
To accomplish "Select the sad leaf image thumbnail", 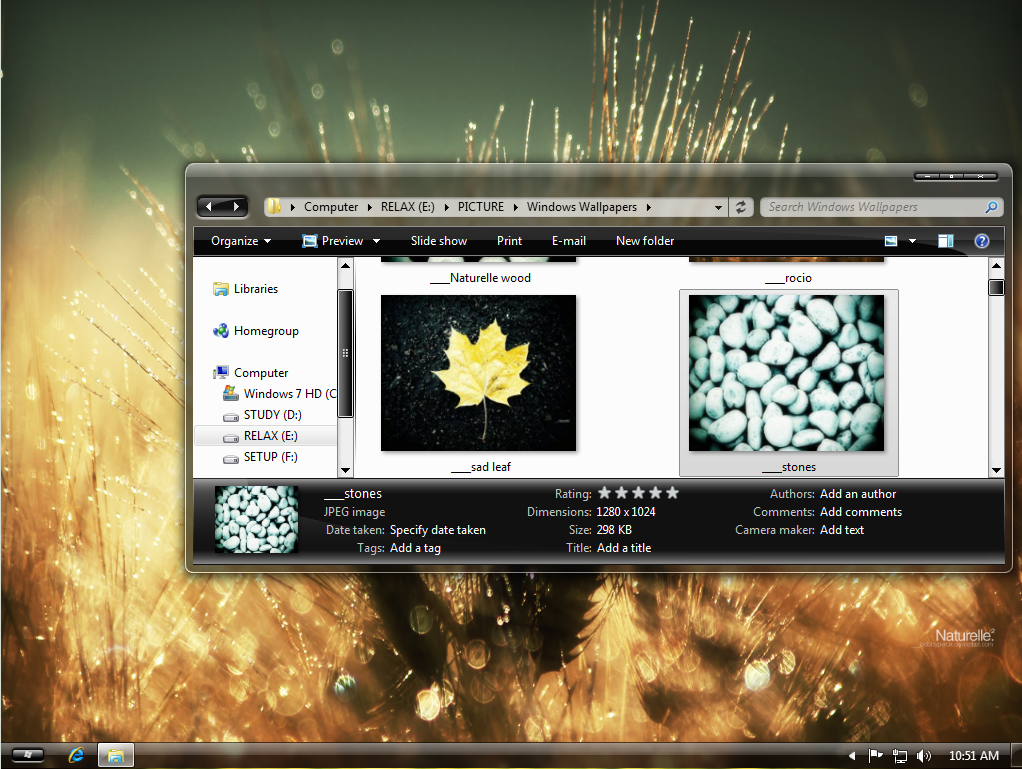I will pos(478,373).
